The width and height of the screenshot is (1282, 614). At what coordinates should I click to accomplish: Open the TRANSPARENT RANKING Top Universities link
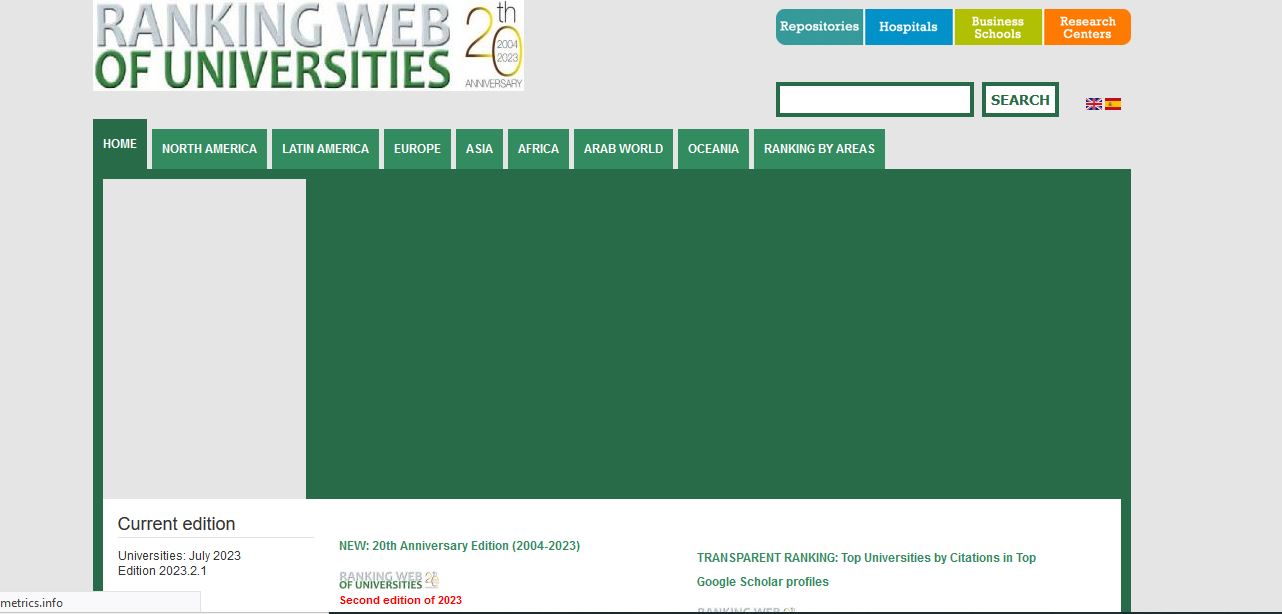tap(866, 570)
